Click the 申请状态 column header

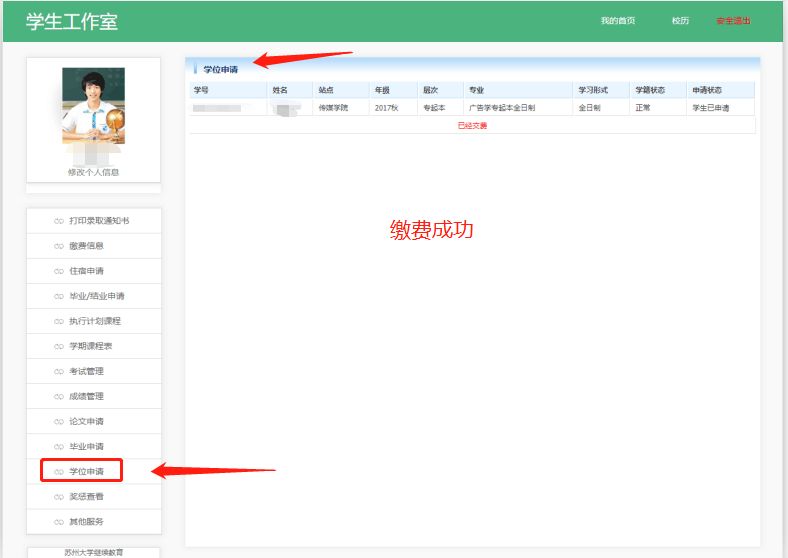coord(707,90)
